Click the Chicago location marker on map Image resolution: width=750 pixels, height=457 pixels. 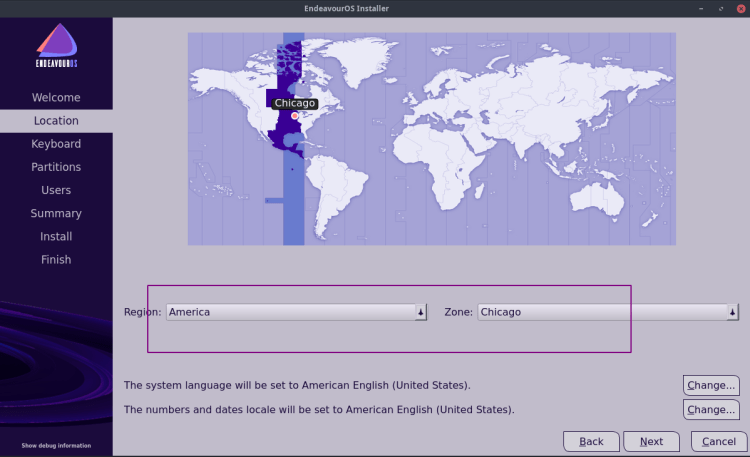[x=295, y=116]
